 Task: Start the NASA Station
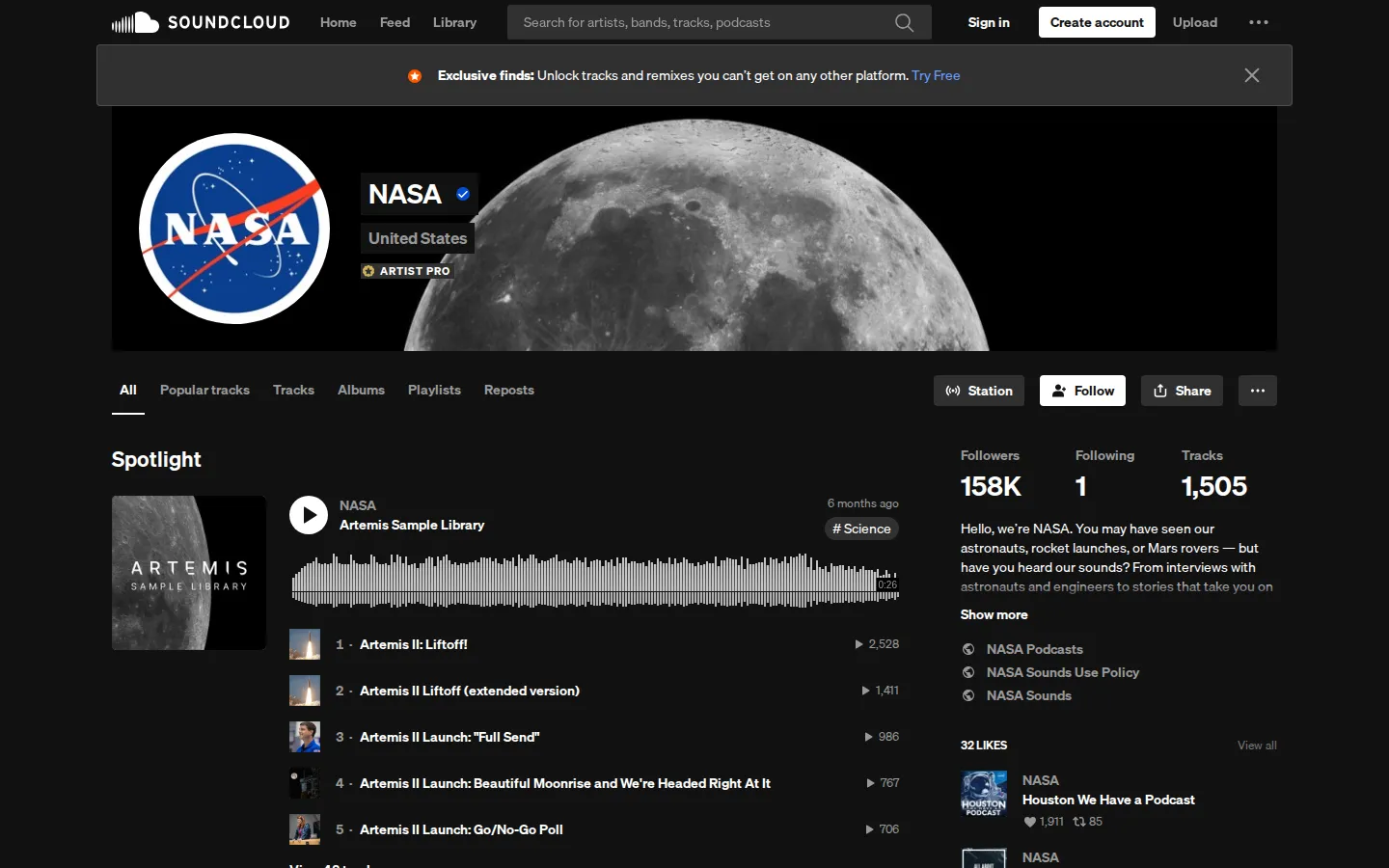click(x=979, y=391)
